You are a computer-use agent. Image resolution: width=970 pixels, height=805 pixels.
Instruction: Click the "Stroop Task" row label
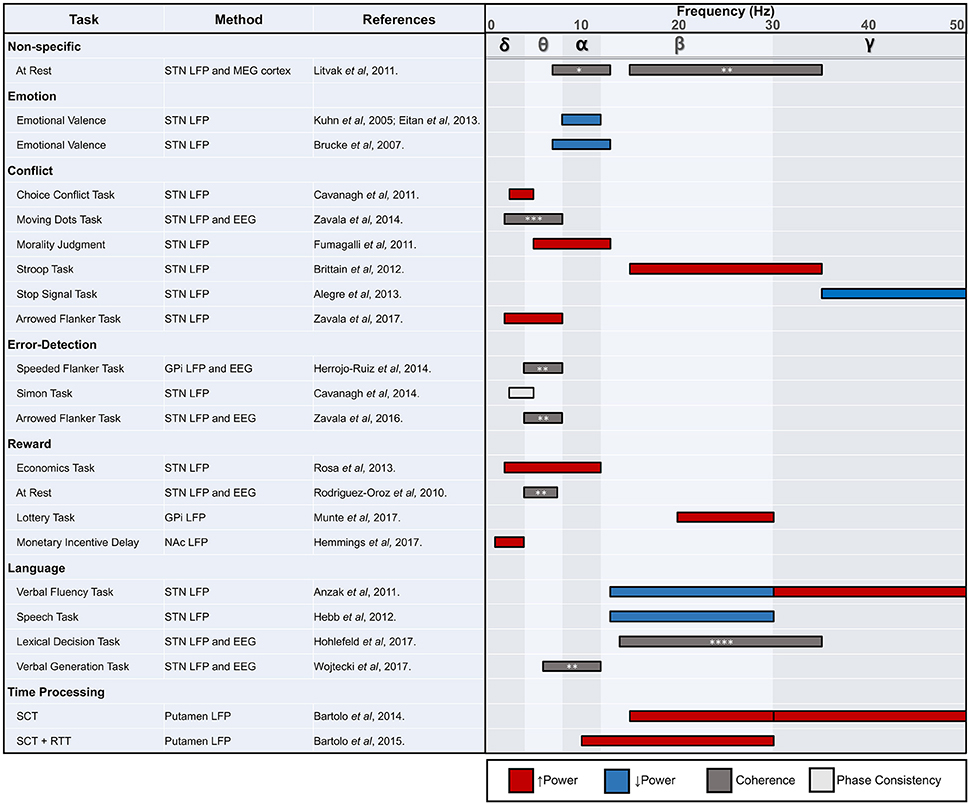(x=45, y=269)
